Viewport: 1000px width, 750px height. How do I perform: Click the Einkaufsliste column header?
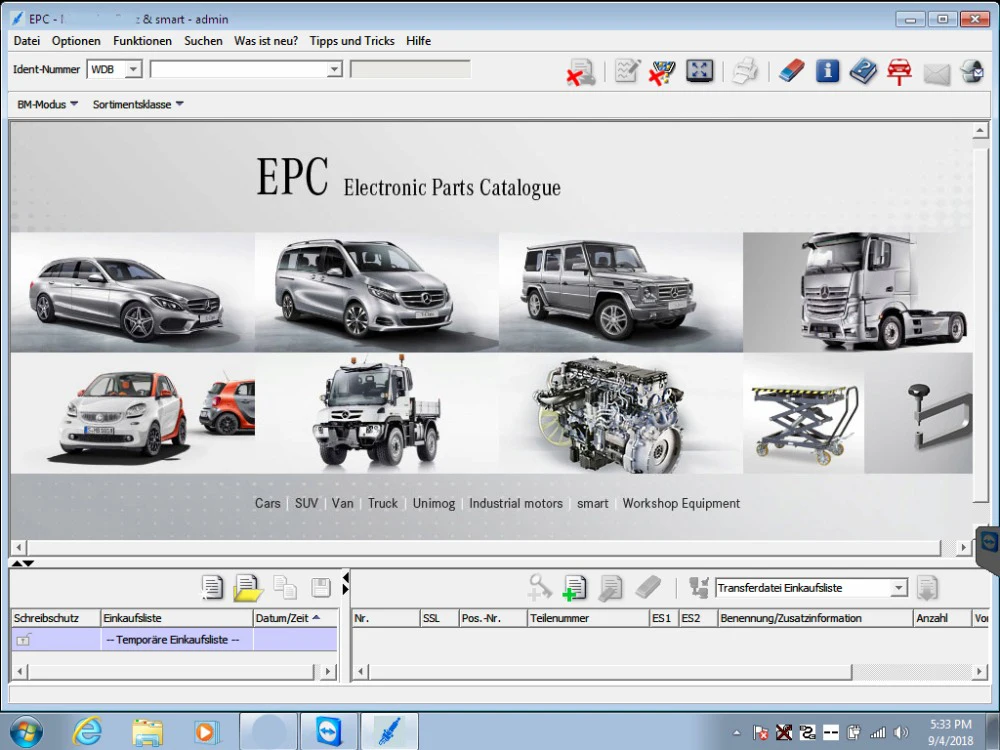(x=177, y=617)
